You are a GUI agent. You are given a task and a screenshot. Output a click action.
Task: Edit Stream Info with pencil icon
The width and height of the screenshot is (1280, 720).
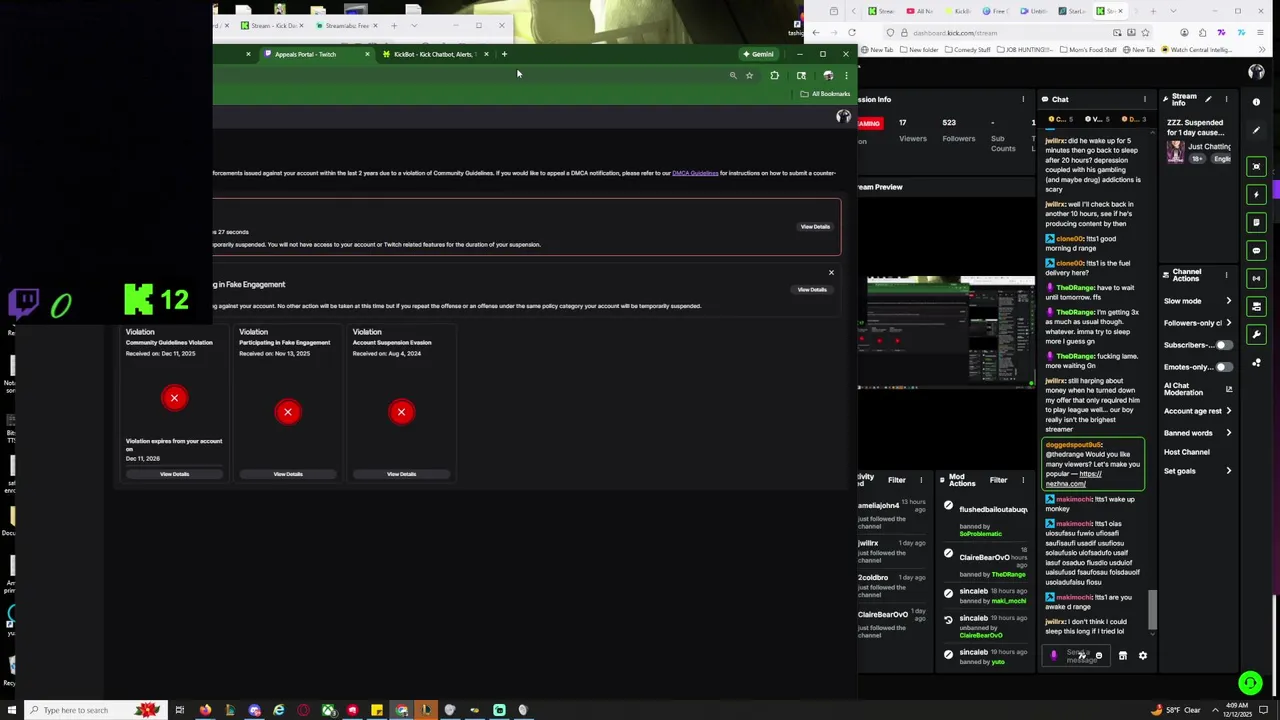click(x=1208, y=99)
